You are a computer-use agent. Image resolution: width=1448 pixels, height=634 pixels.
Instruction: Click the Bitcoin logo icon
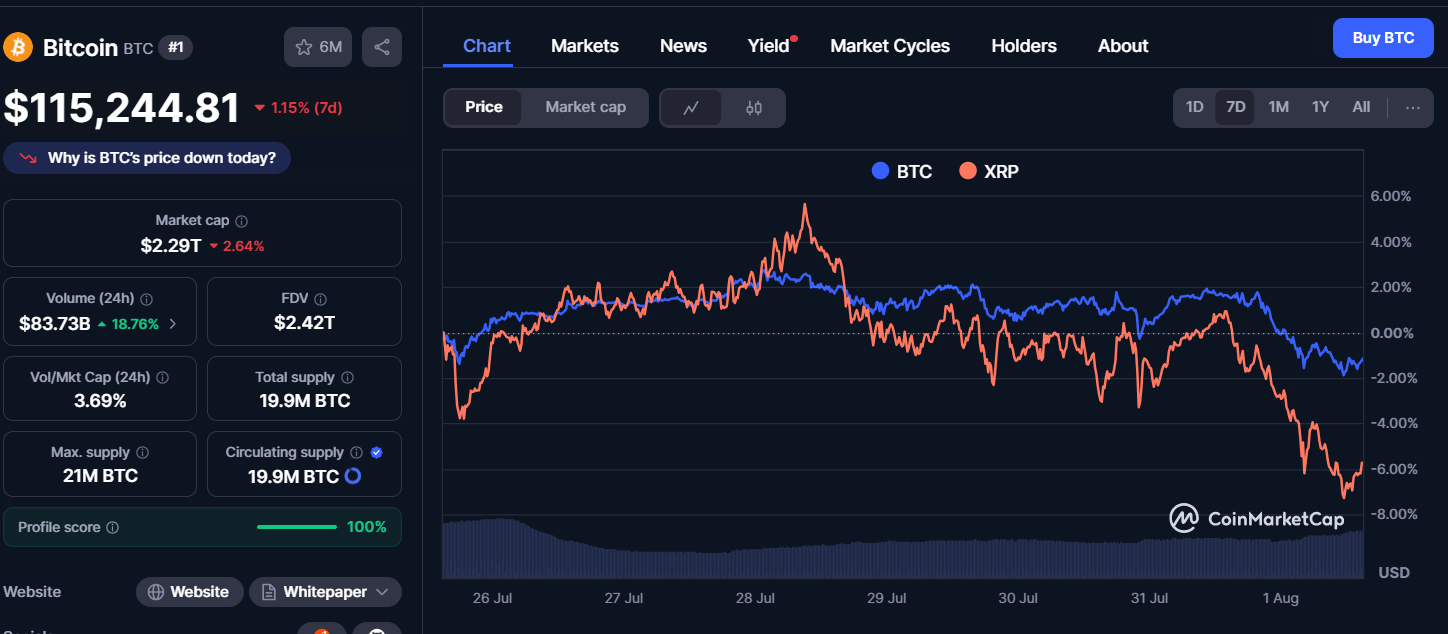click(19, 47)
